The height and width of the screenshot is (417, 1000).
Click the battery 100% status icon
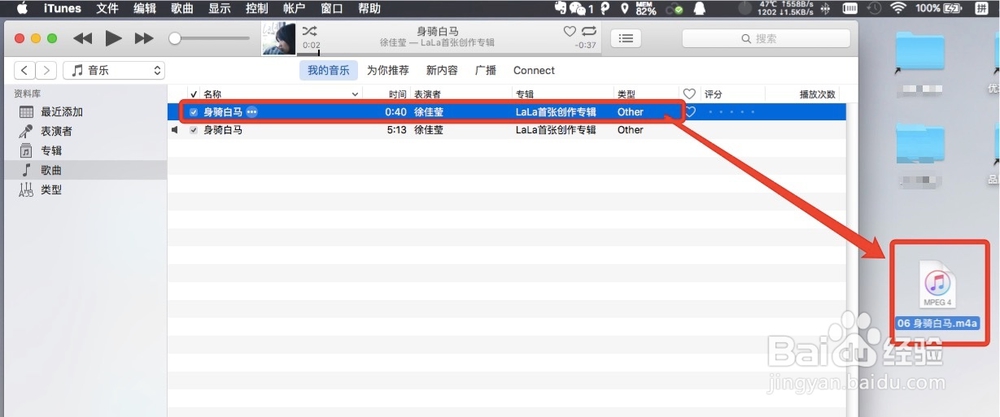pos(938,8)
